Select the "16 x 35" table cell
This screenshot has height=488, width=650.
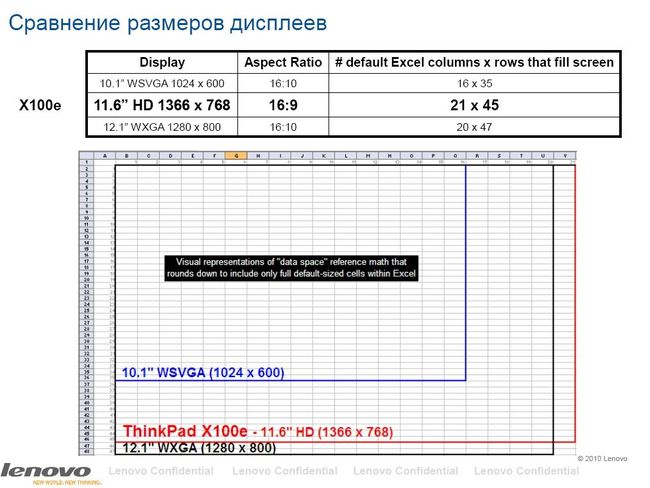[475, 83]
